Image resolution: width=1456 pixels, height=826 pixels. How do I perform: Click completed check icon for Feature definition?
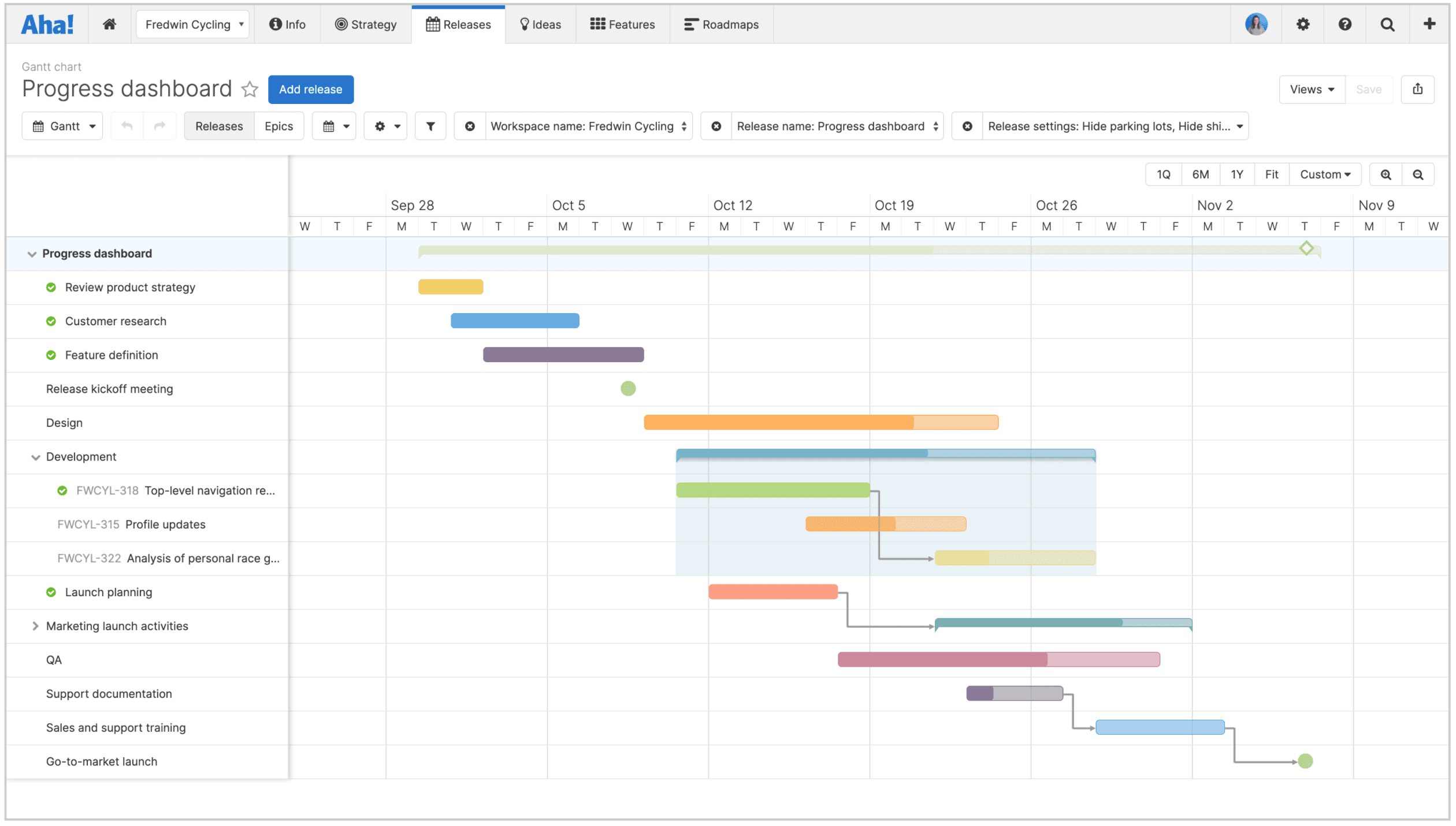(x=51, y=355)
